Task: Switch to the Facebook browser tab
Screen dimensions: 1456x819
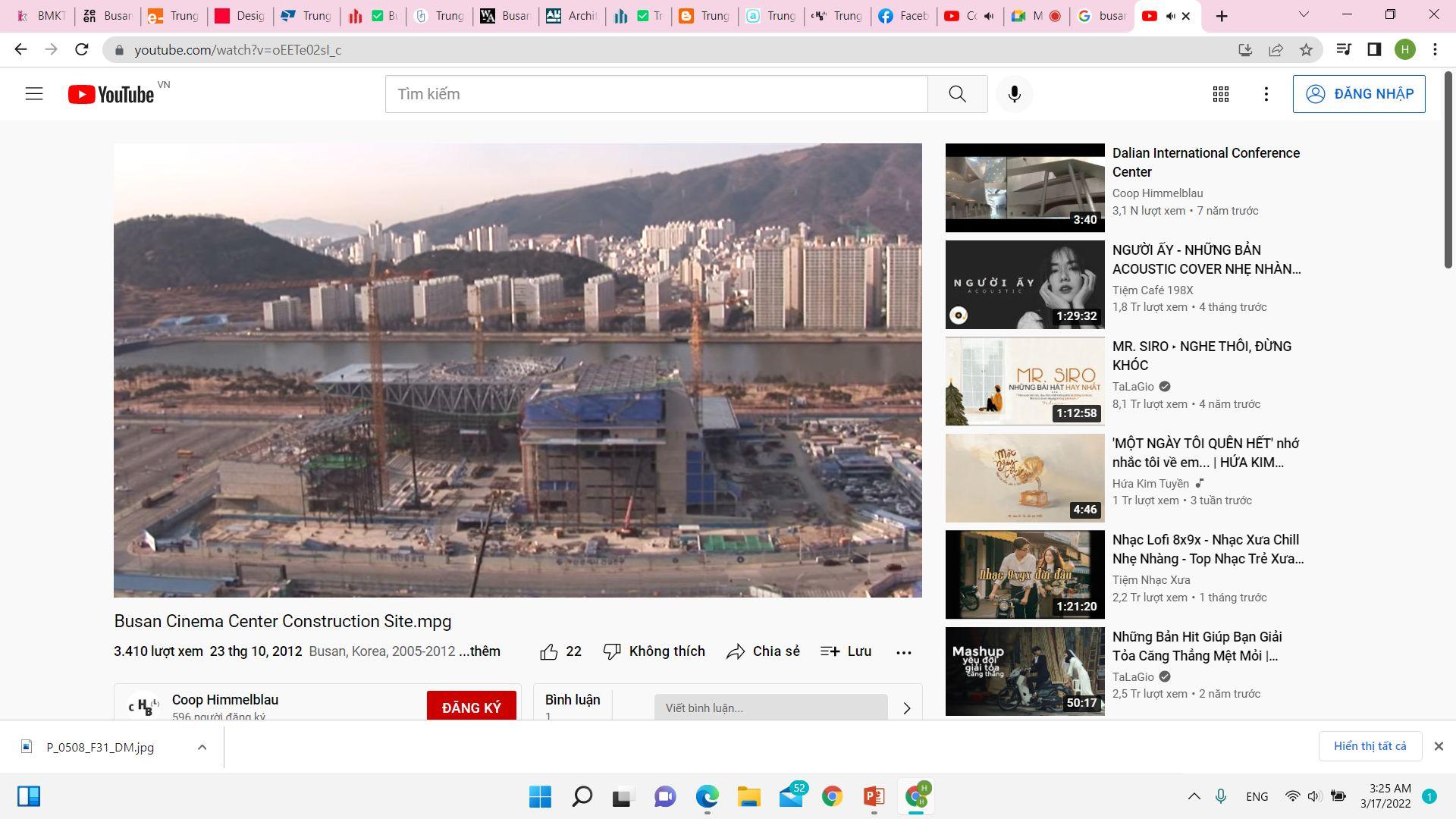Action: point(903,16)
